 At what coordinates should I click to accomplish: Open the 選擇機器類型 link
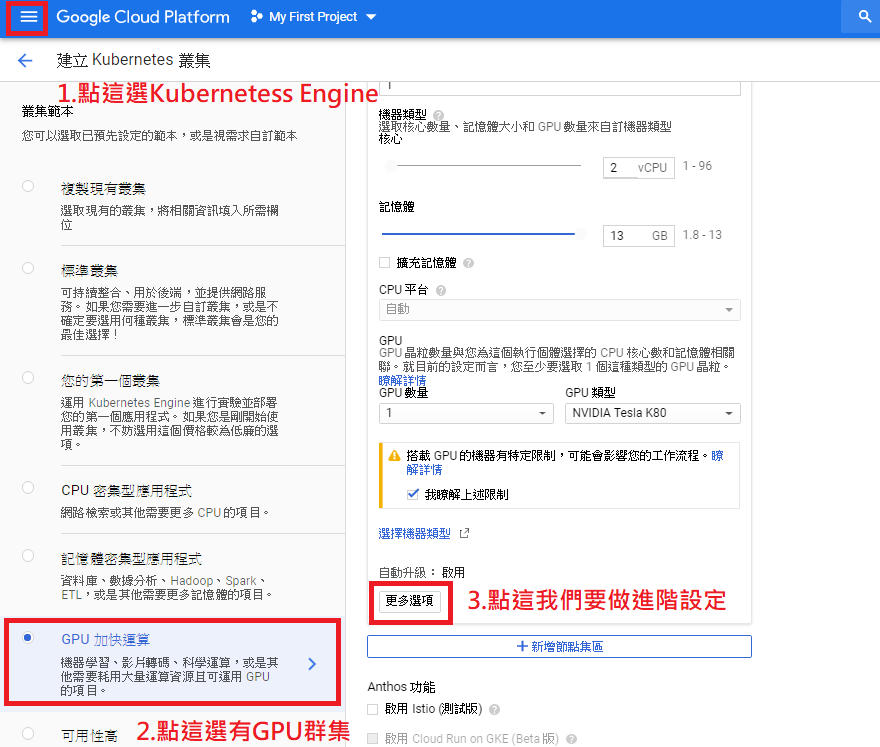pyautogui.click(x=414, y=533)
